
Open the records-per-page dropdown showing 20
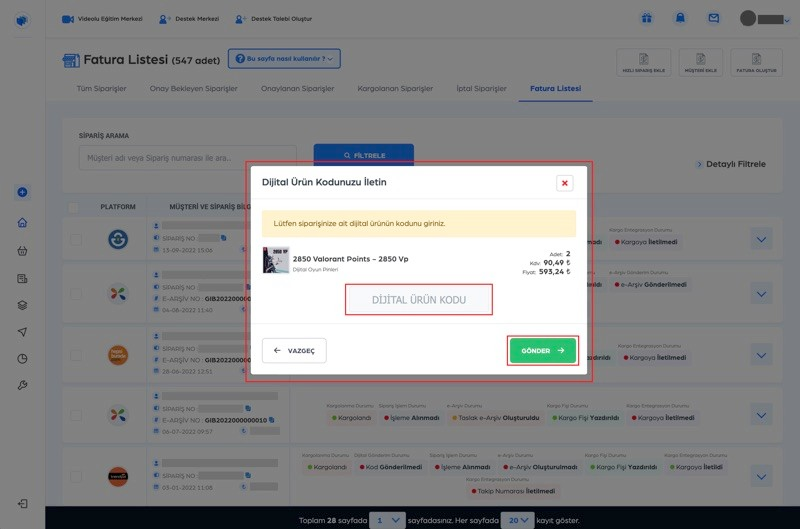[x=517, y=520]
